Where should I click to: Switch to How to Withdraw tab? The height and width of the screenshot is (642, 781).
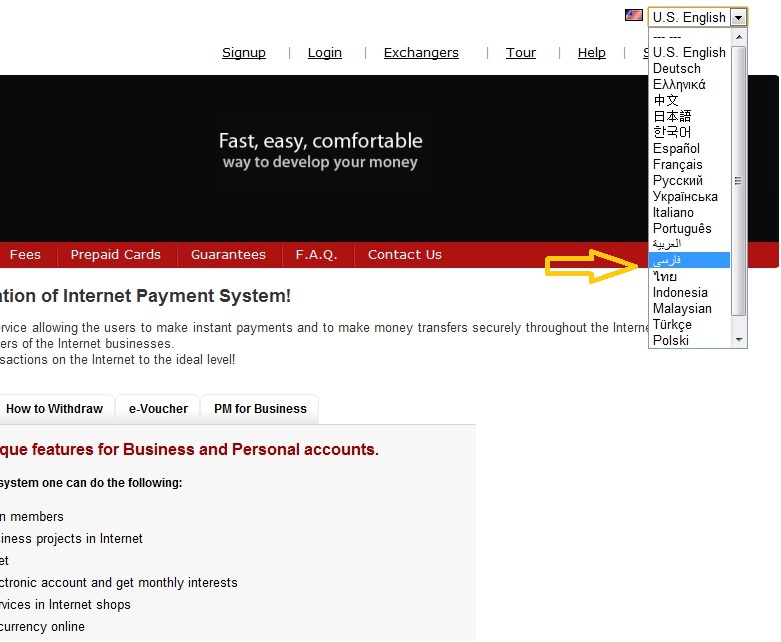pyautogui.click(x=54, y=409)
